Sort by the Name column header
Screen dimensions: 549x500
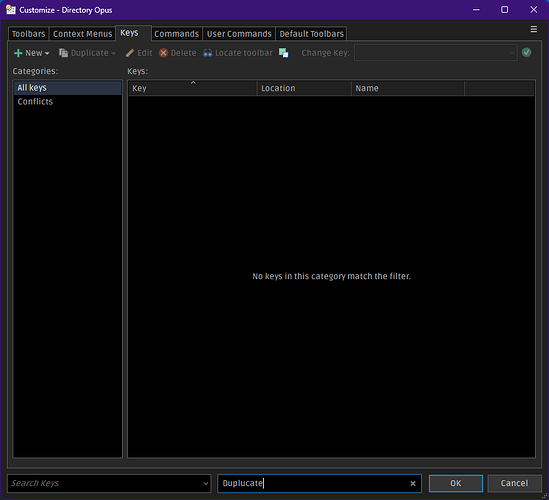pos(408,88)
